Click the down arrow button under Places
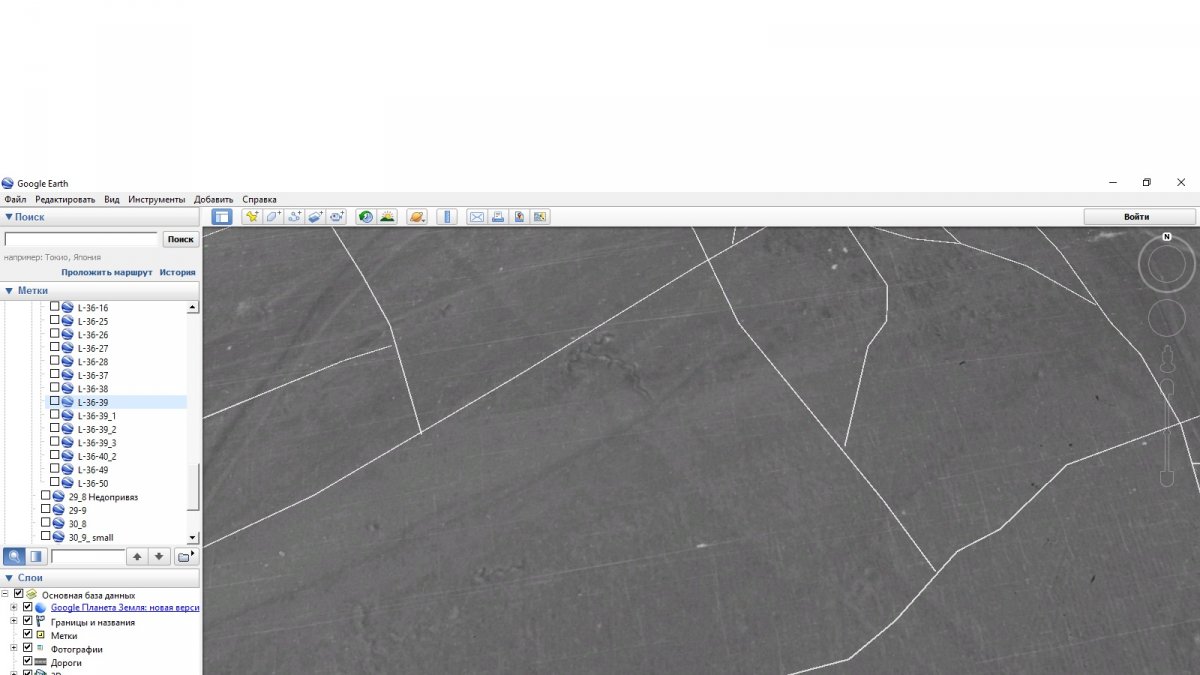The image size is (1200, 675). click(x=159, y=556)
